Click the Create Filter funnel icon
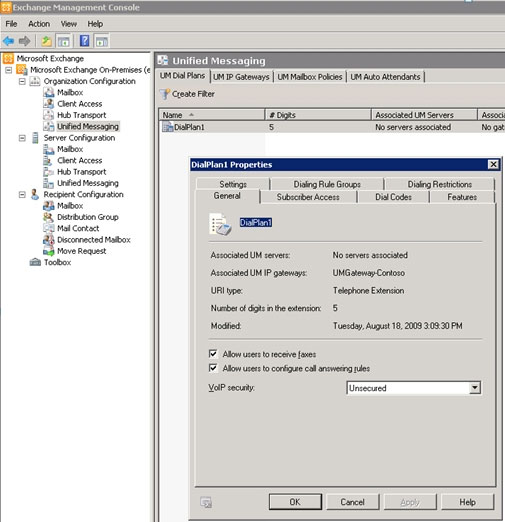 tap(165, 94)
